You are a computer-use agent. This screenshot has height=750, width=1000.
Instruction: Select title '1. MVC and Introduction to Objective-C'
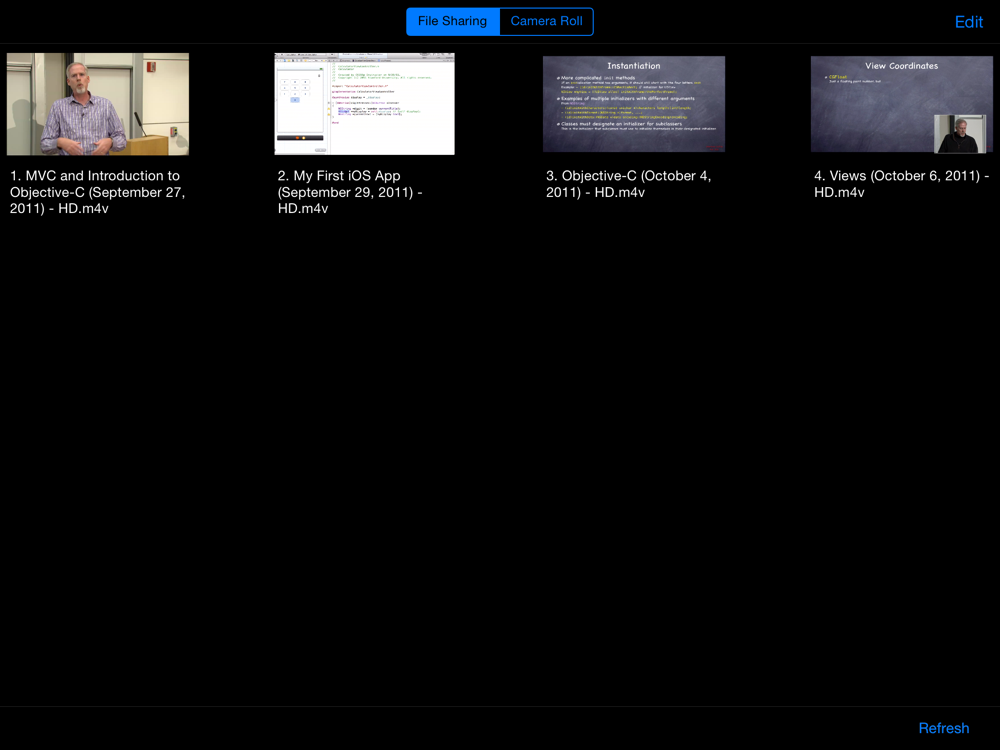pos(98,192)
